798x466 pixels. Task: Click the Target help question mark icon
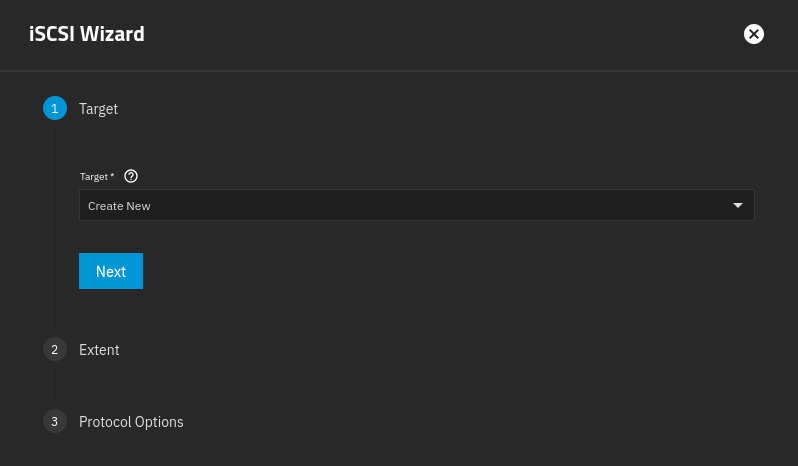(131, 176)
